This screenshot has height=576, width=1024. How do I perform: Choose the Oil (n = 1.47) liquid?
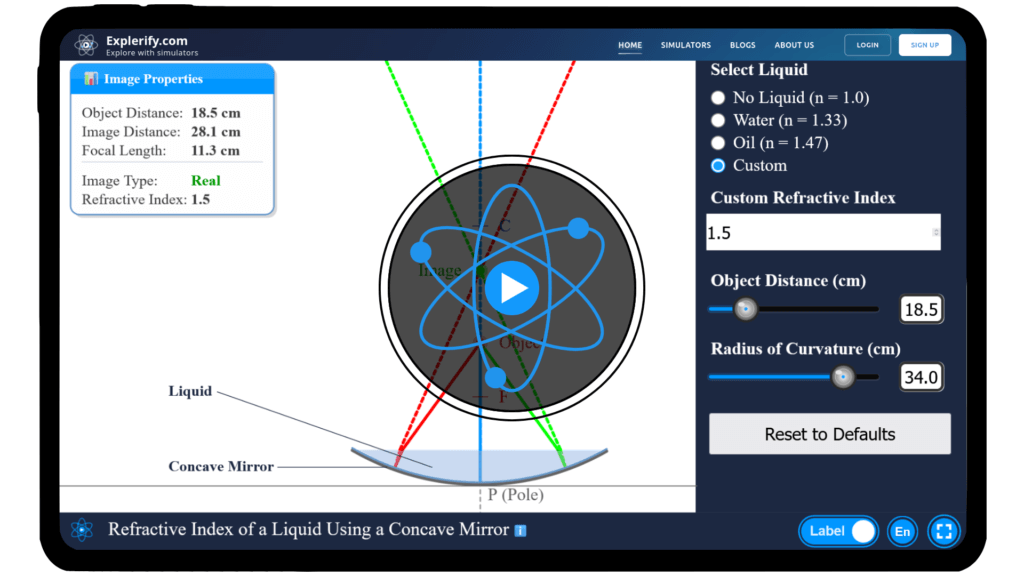(717, 142)
